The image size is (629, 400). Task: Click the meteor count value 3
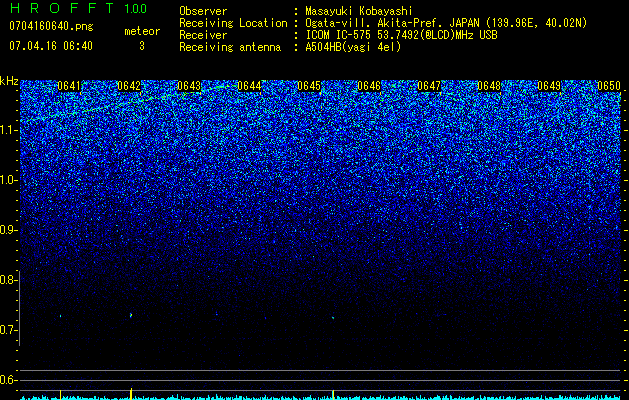click(x=142, y=46)
